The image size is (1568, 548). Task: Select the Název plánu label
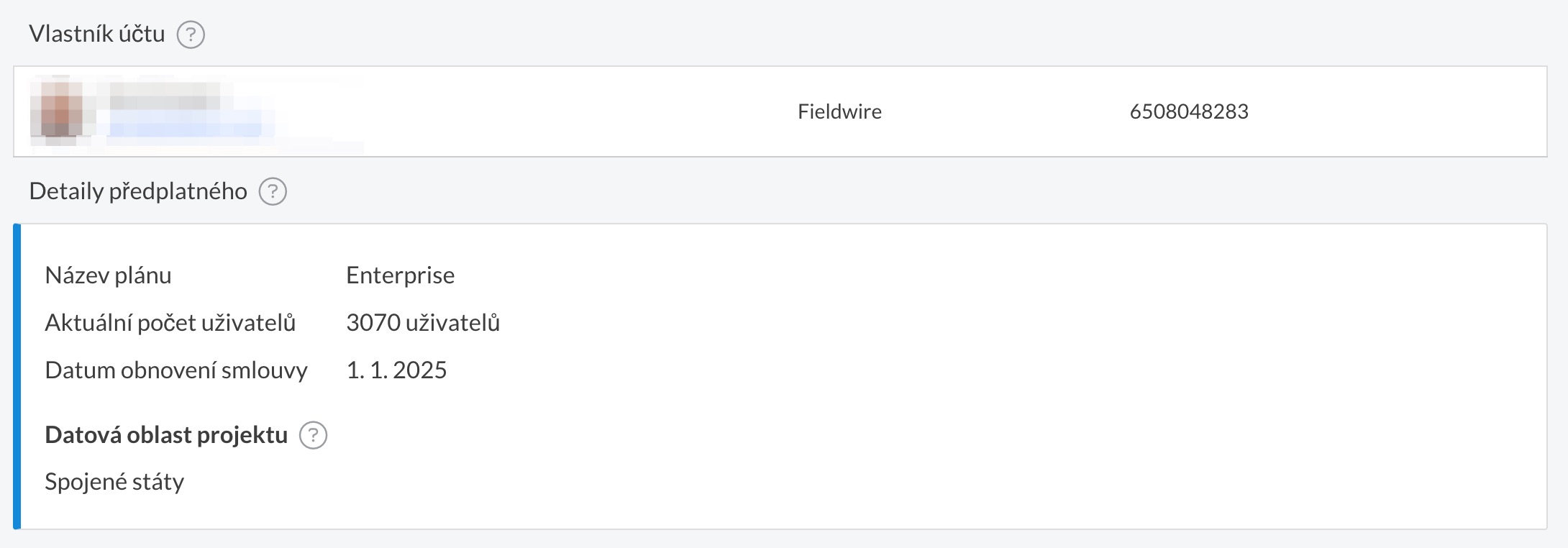click(108, 275)
